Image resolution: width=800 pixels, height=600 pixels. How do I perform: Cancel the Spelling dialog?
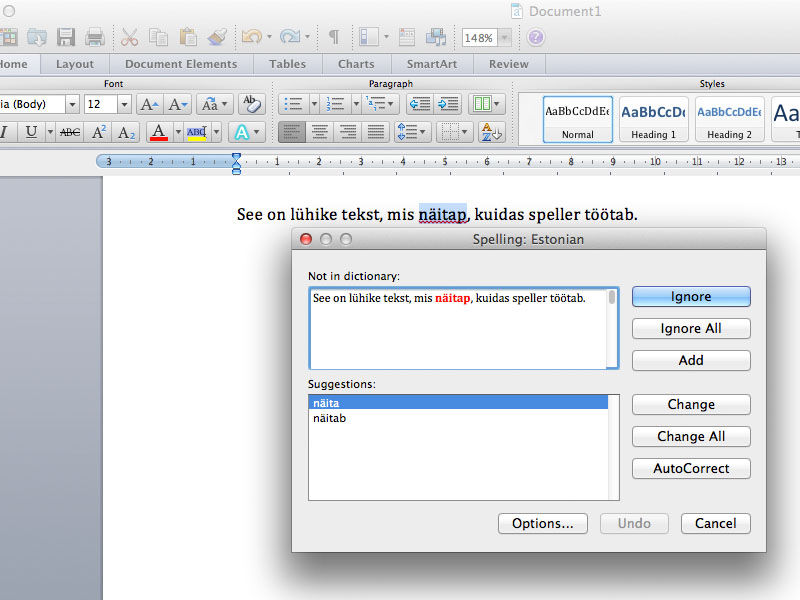coord(715,523)
